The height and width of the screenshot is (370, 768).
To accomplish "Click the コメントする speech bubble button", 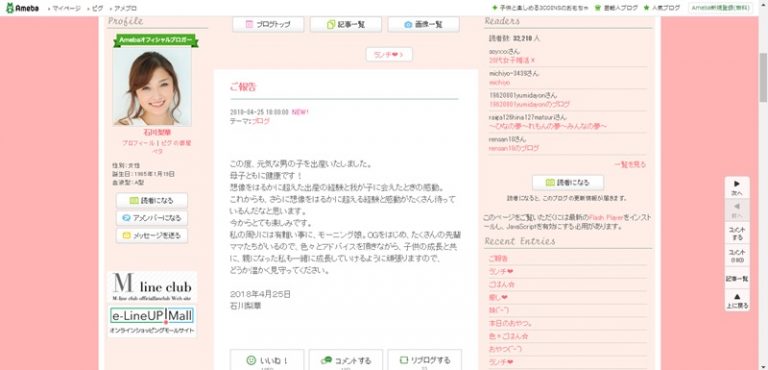I will click(x=345, y=361).
